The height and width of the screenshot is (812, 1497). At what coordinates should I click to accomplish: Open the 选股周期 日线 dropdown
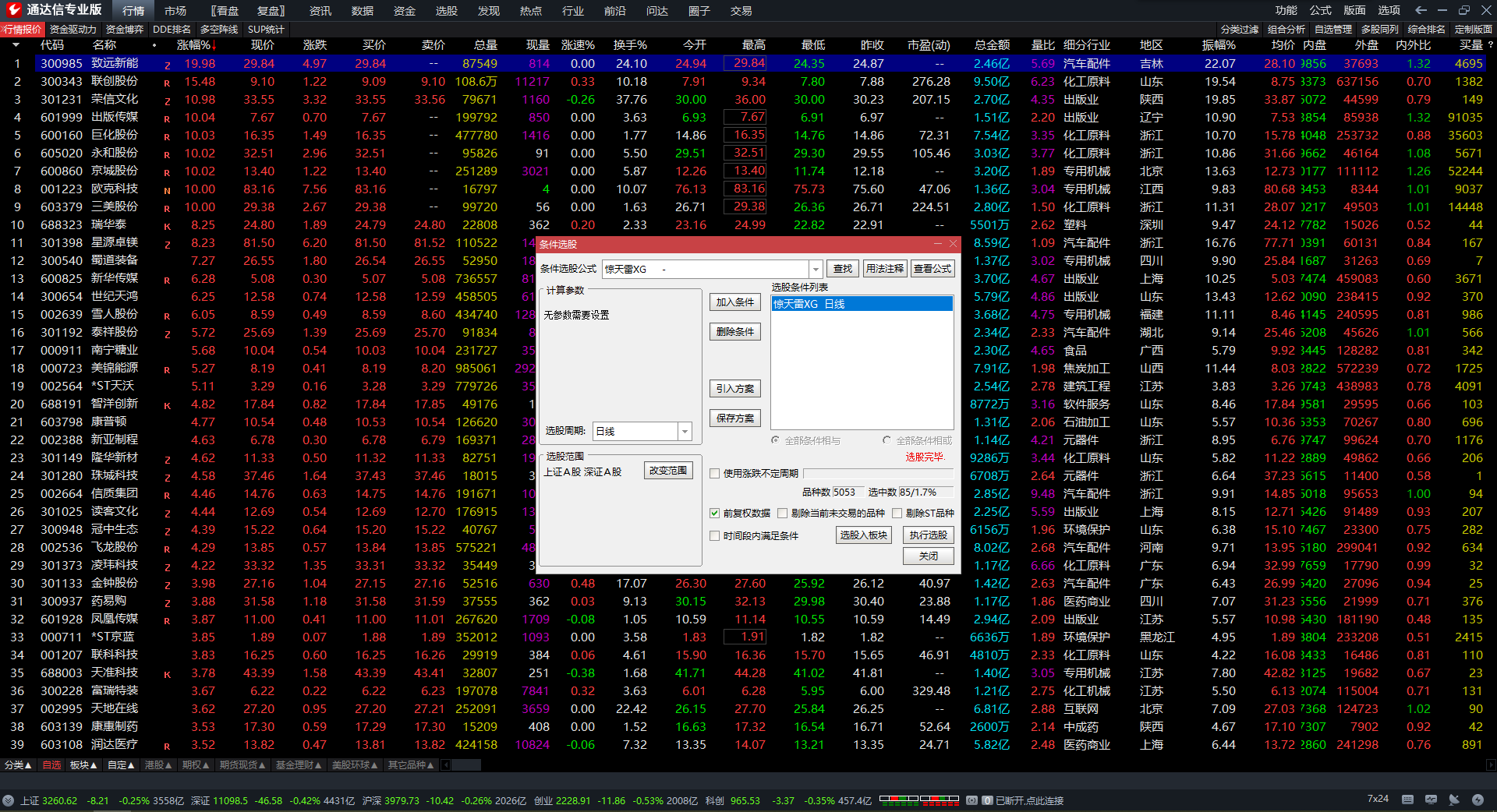point(685,431)
